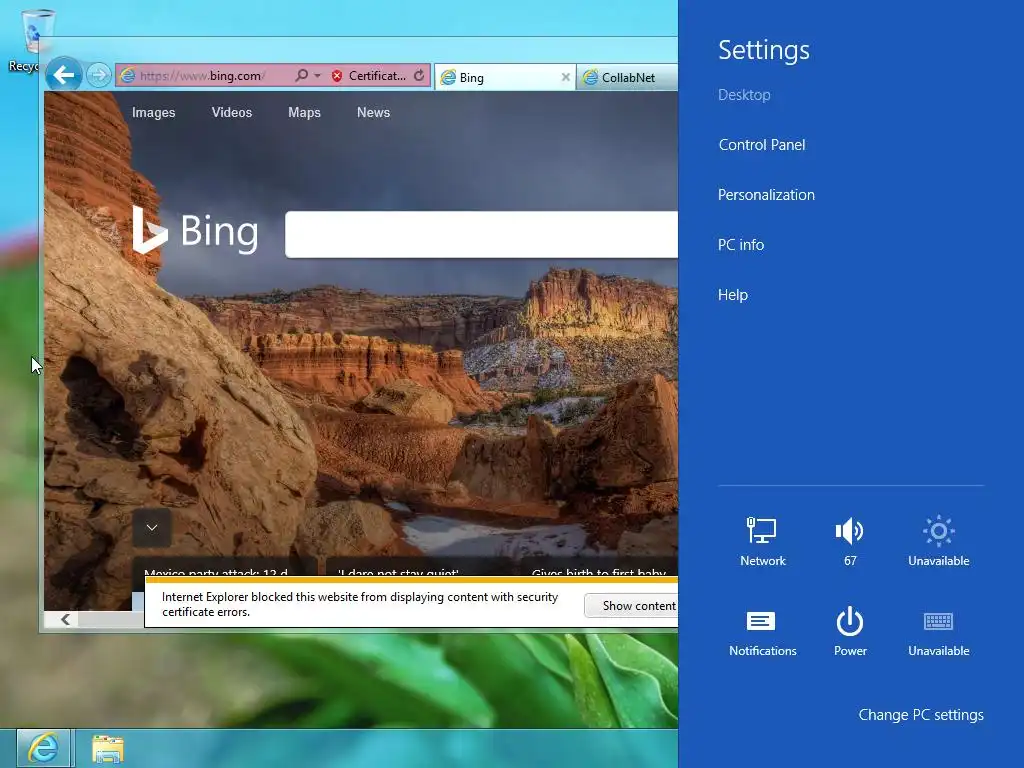Image resolution: width=1024 pixels, height=768 pixels.
Task: Open the Videos link on Bing
Action: coord(232,112)
